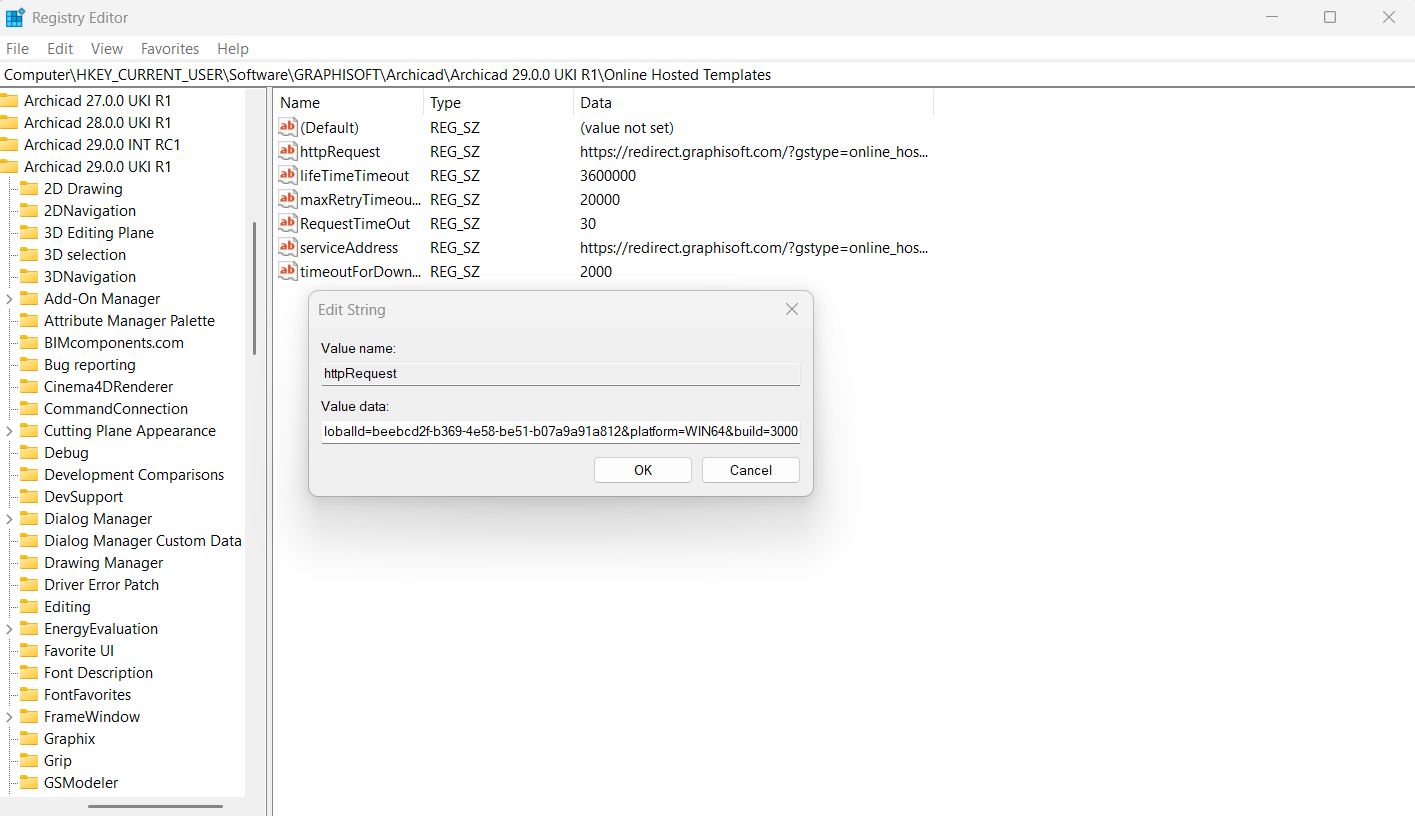
Task: Click folder icon of Add-On Manager key
Action: coord(29,298)
